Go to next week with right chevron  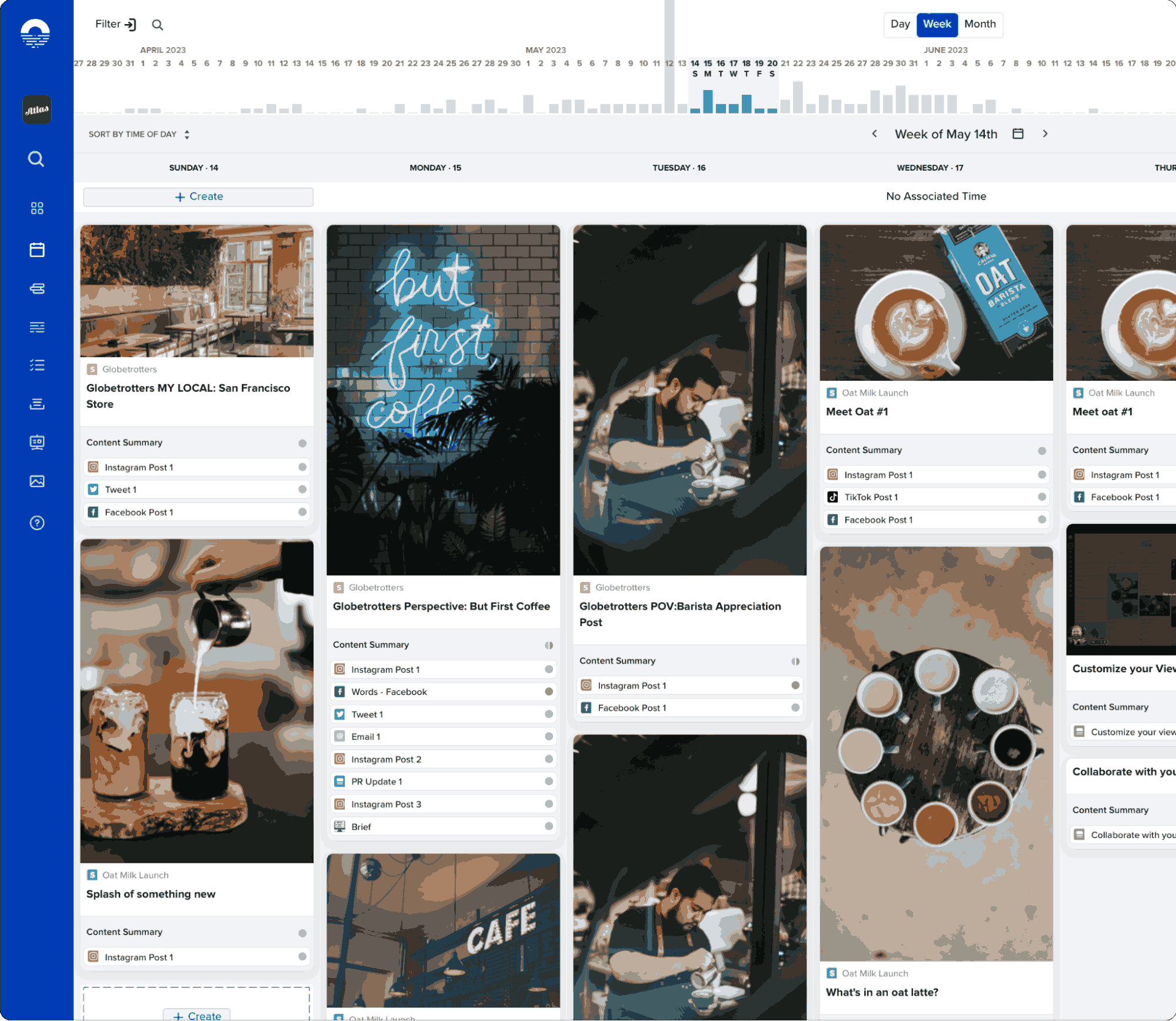[x=1045, y=134]
